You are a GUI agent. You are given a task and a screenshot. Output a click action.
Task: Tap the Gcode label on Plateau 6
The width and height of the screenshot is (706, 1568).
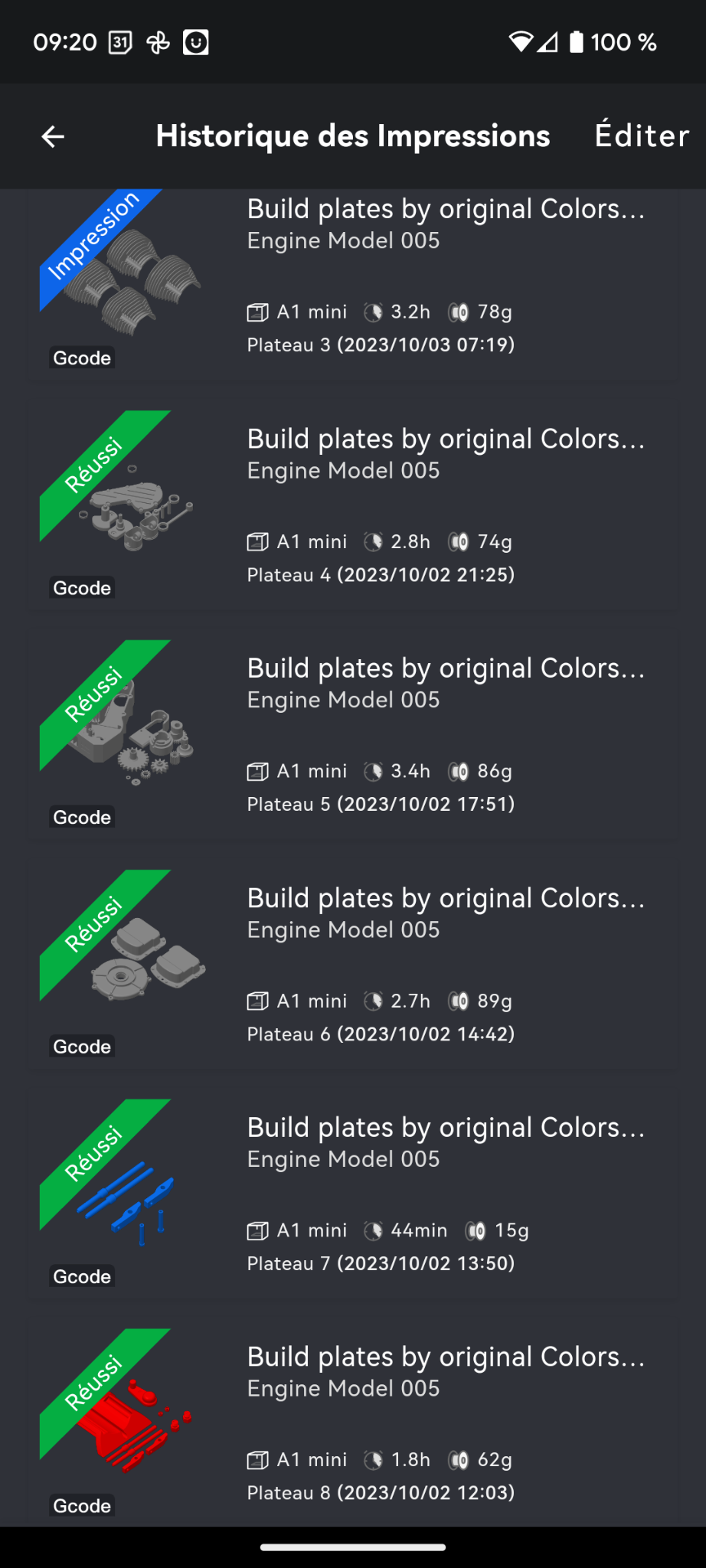pyautogui.click(x=82, y=1047)
